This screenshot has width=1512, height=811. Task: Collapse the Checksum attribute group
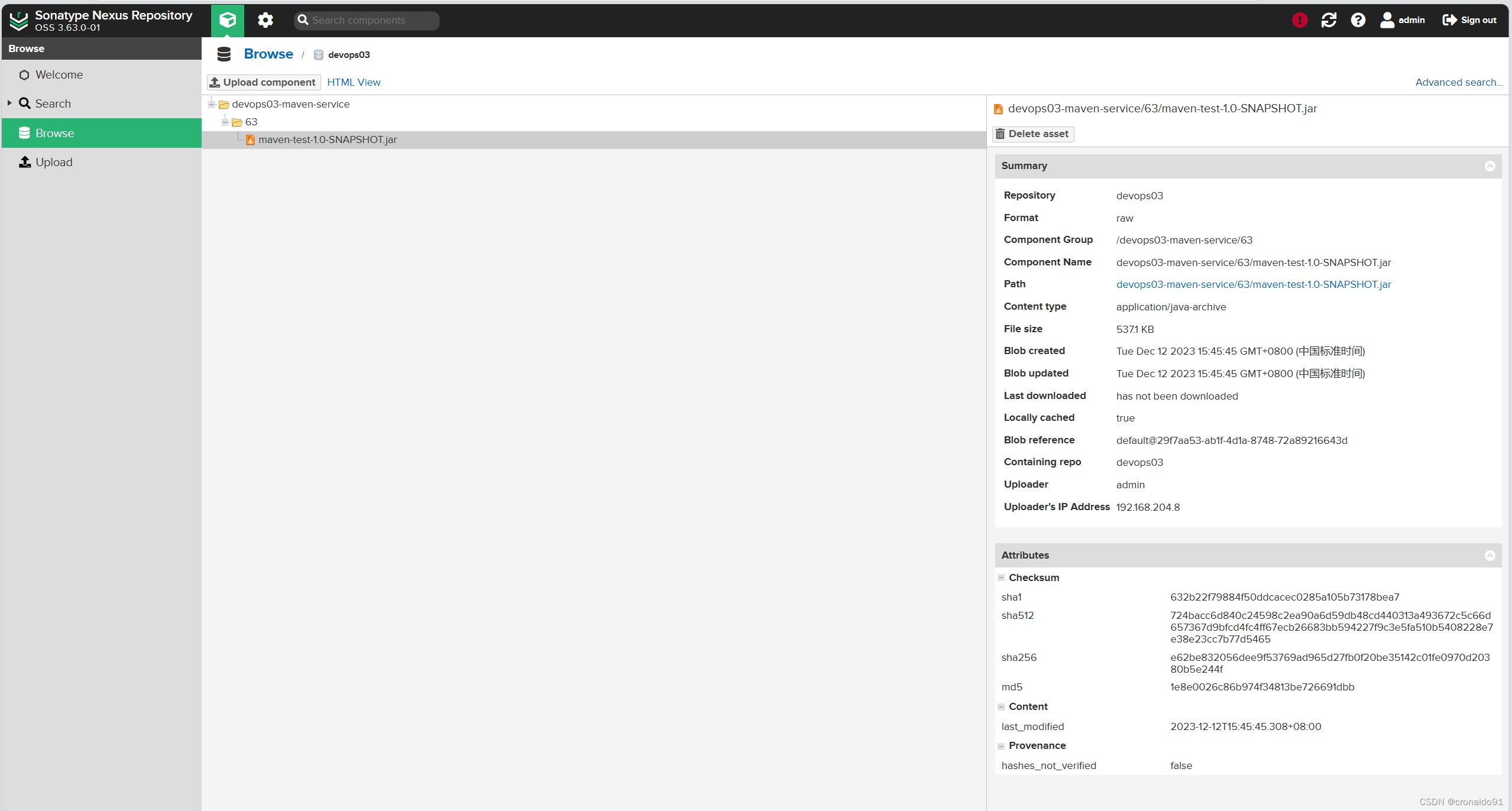tap(1001, 578)
